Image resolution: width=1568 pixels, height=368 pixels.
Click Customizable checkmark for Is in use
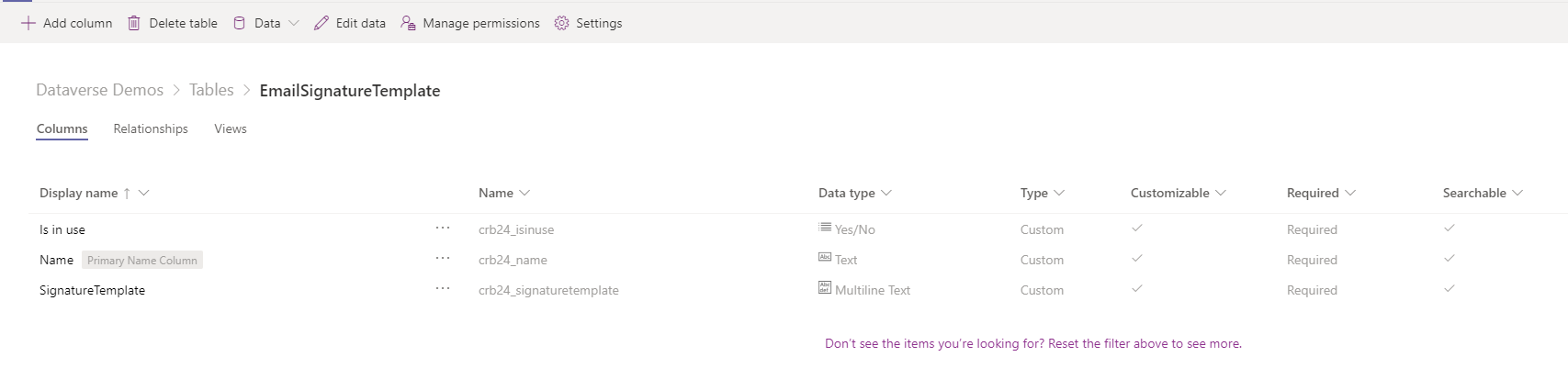coord(1136,229)
